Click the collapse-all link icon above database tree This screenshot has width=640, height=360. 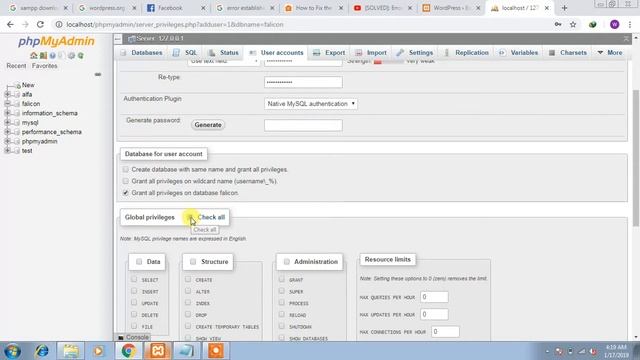coord(98,74)
